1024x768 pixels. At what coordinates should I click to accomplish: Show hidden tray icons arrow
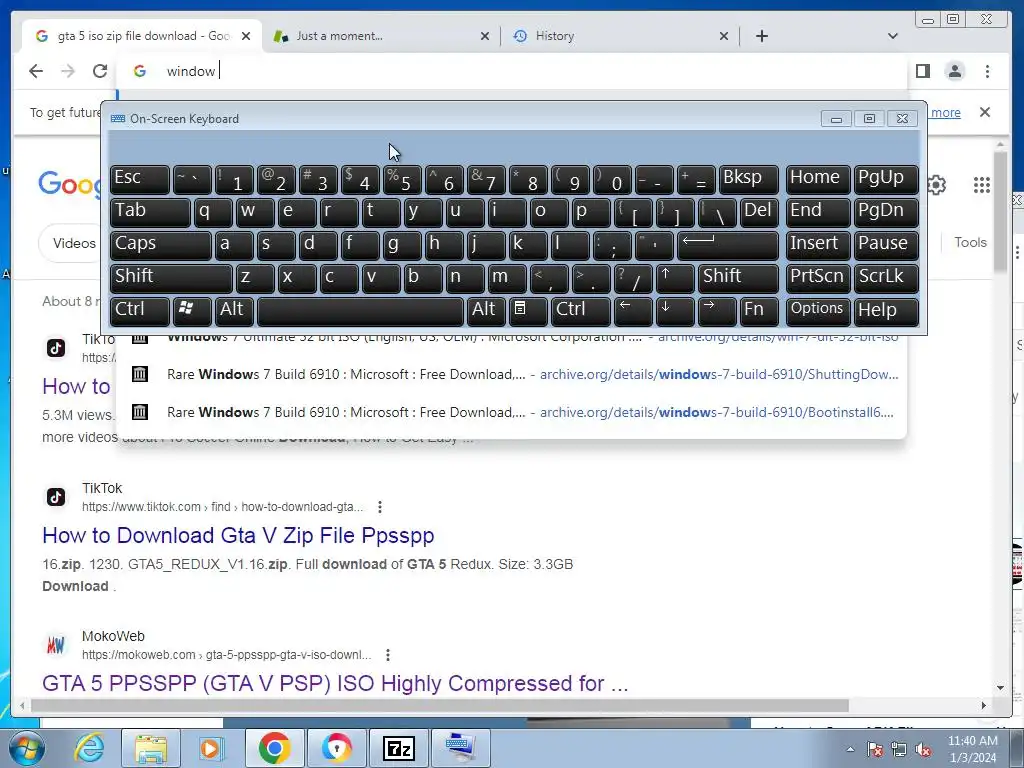pos(850,749)
